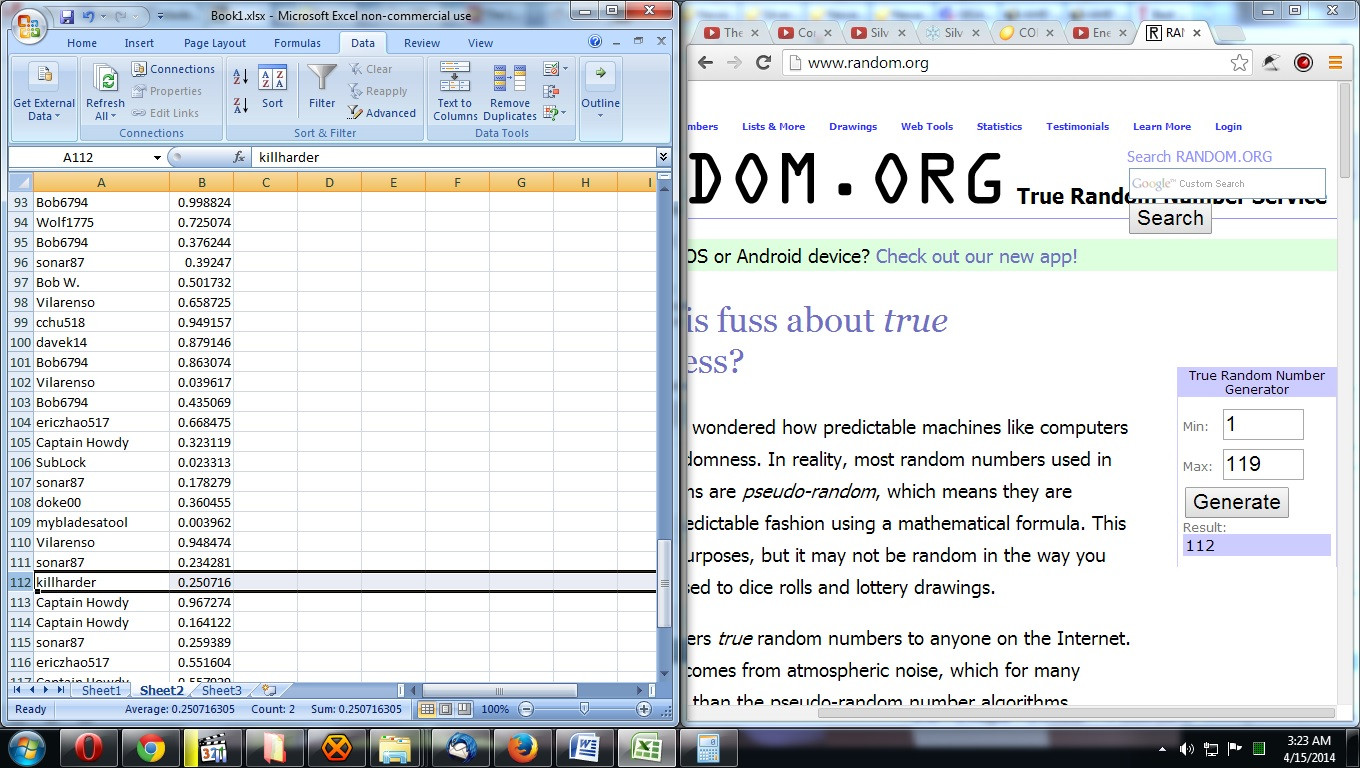Open Chrome menu hamburger icon

1335,63
